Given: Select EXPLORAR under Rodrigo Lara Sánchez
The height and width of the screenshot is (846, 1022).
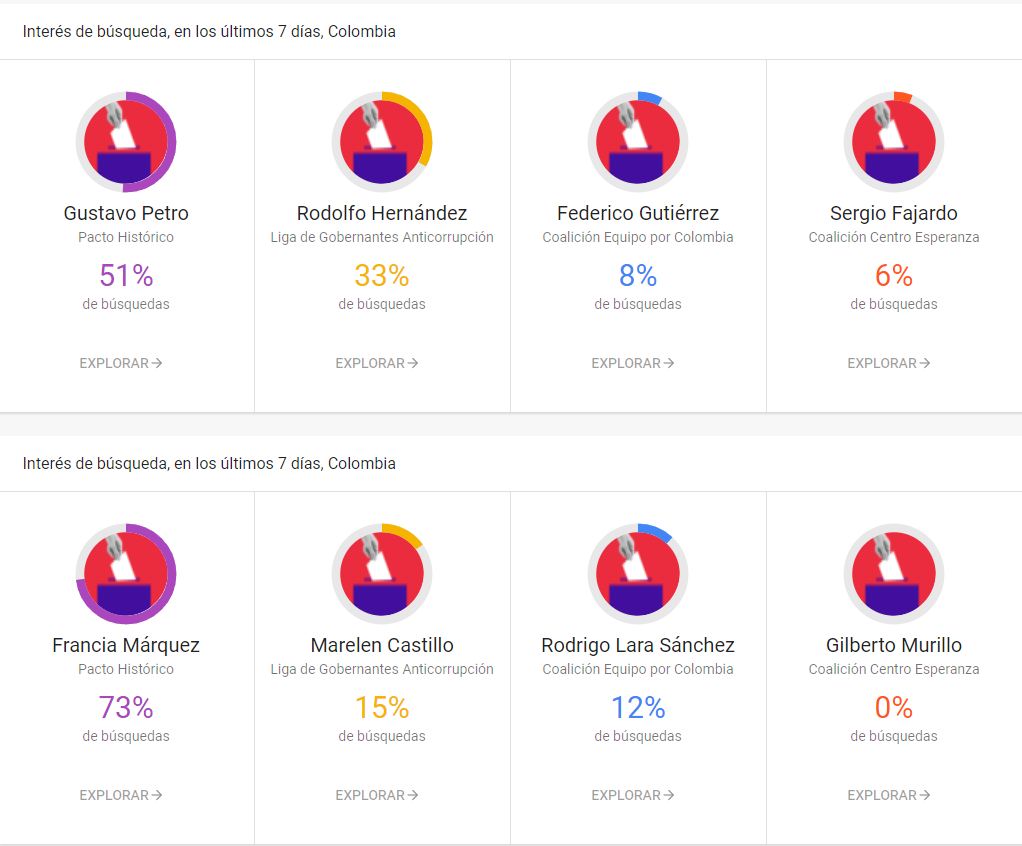Looking at the screenshot, I should (633, 795).
